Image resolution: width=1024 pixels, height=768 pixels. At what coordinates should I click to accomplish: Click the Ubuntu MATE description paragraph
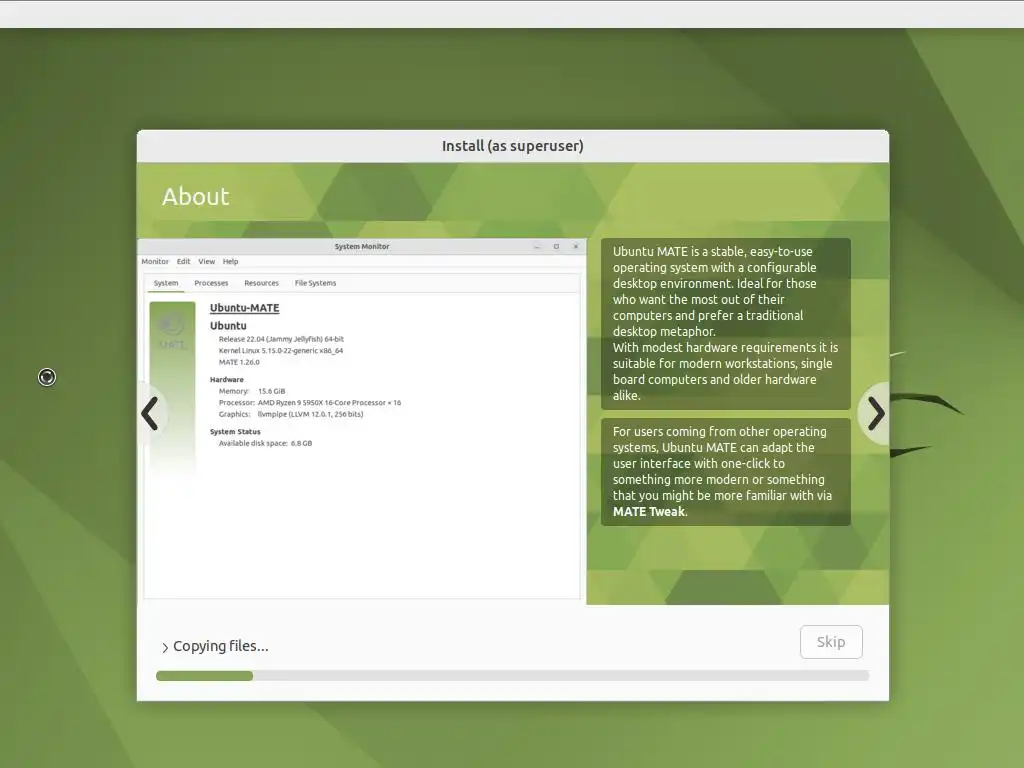click(726, 323)
